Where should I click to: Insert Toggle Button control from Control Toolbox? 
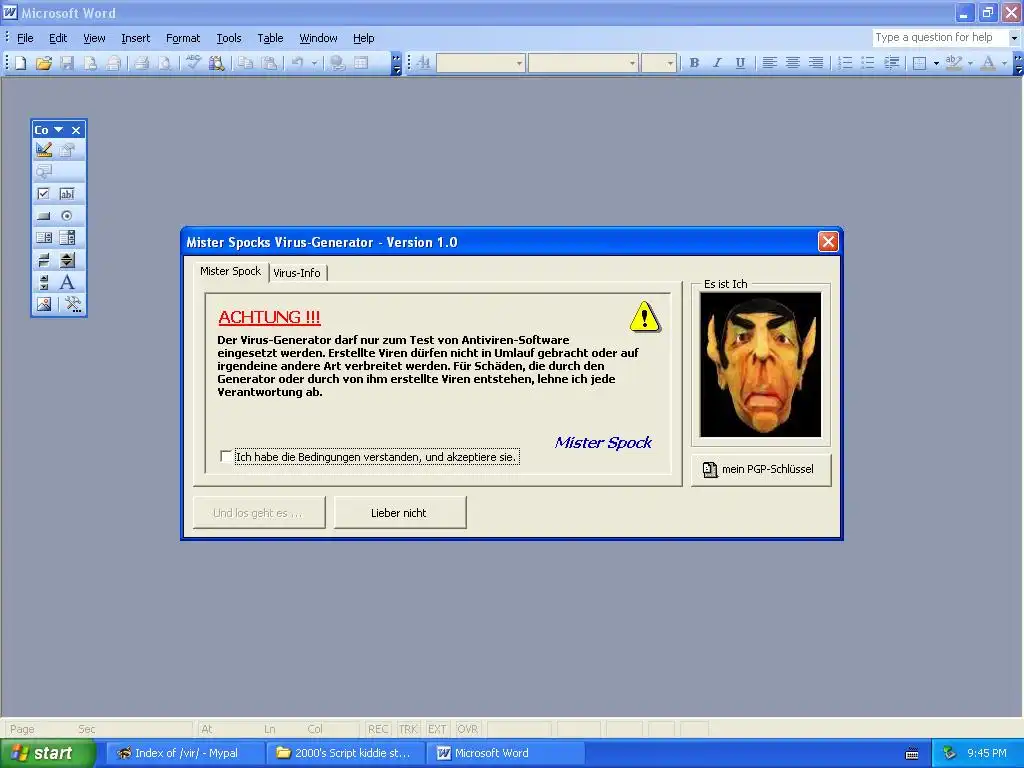pos(44,260)
